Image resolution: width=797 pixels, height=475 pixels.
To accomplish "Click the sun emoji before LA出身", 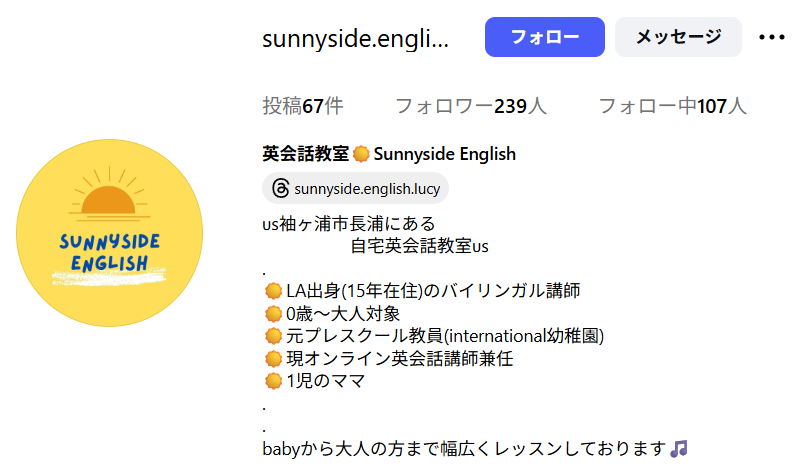I will point(272,291).
